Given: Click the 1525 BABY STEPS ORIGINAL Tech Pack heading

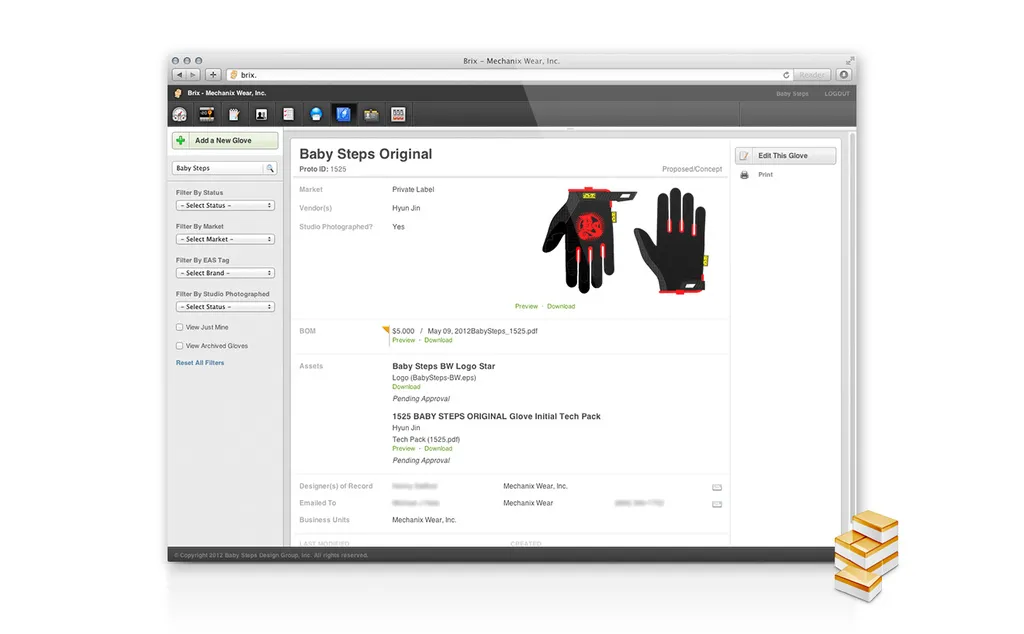Looking at the screenshot, I should [x=496, y=417].
